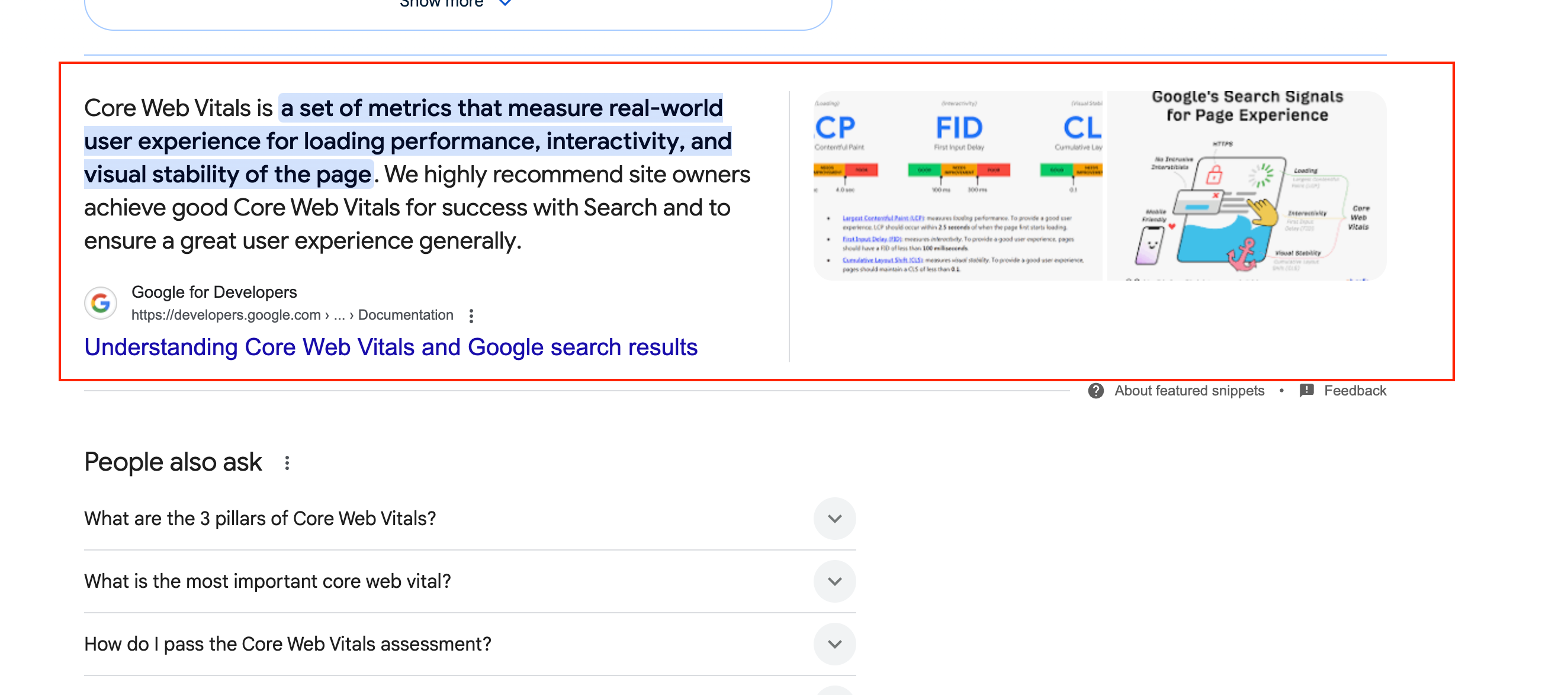Click the Feedback flag icon

coord(1306,391)
